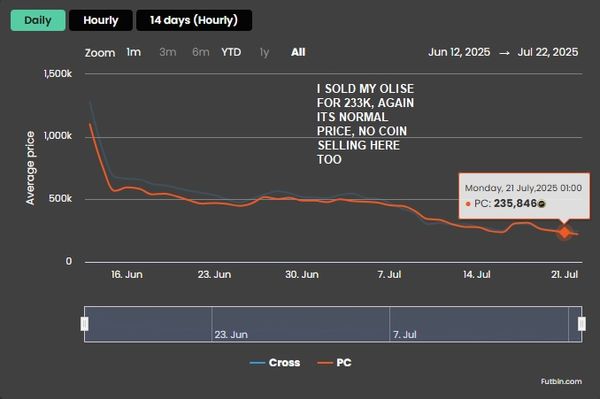Click the navigator at 23. Jun

coord(231,335)
